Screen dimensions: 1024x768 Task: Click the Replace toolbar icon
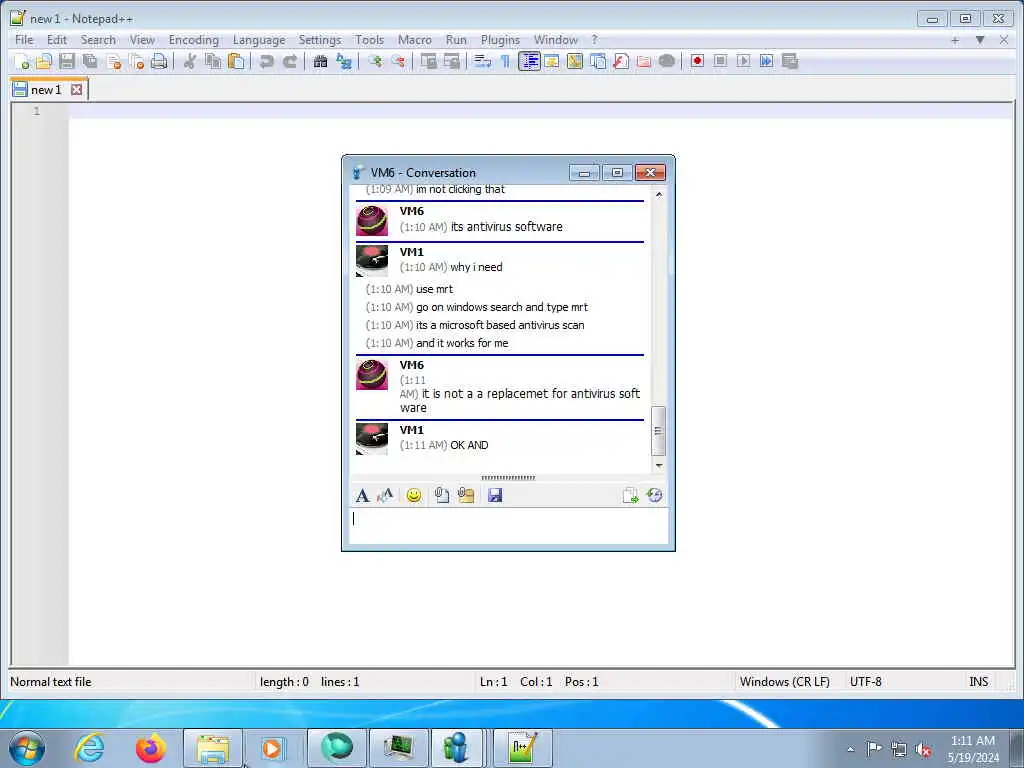[x=344, y=61]
